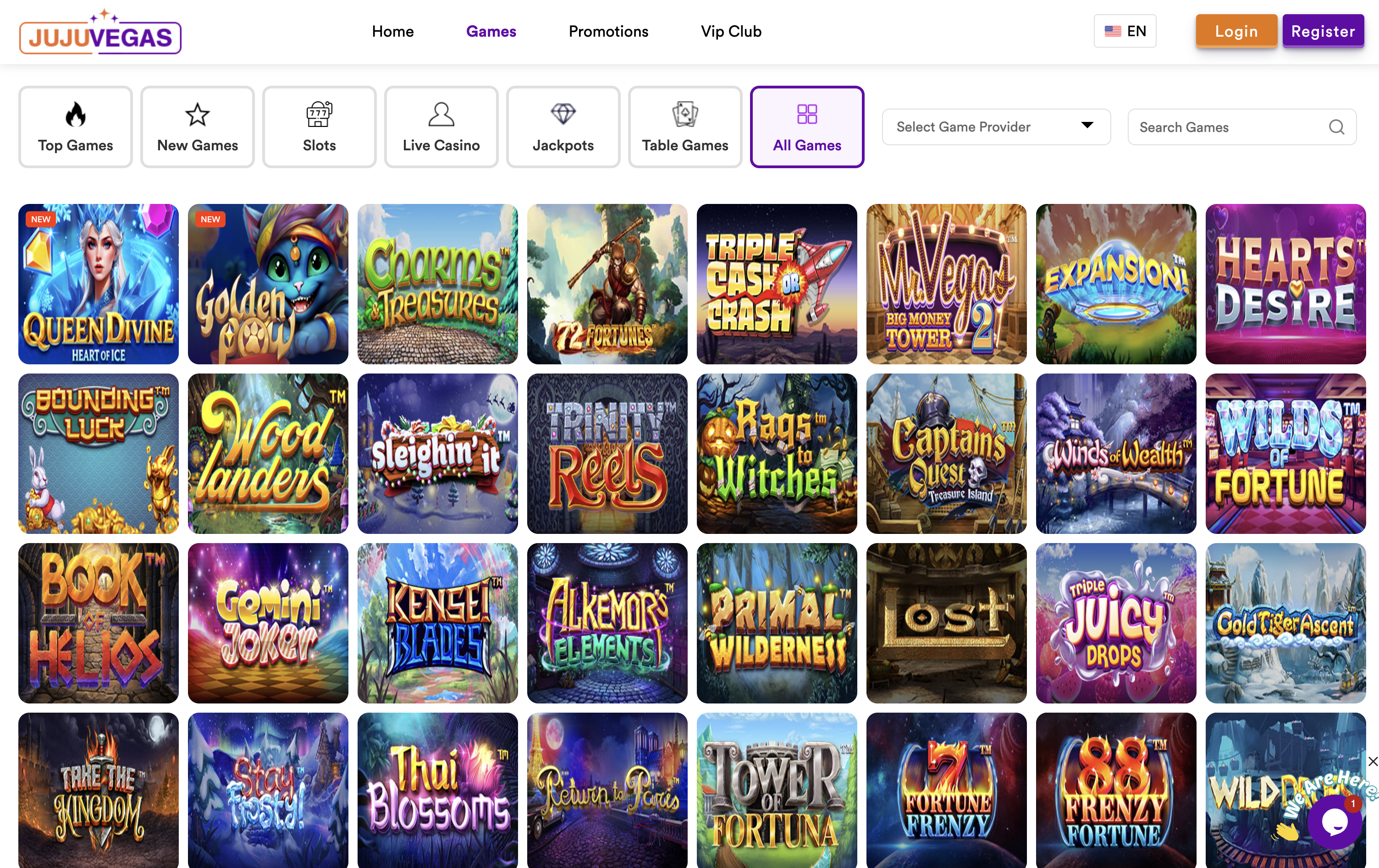Go to the Home menu item
The height and width of the screenshot is (868, 1379).
point(393,32)
